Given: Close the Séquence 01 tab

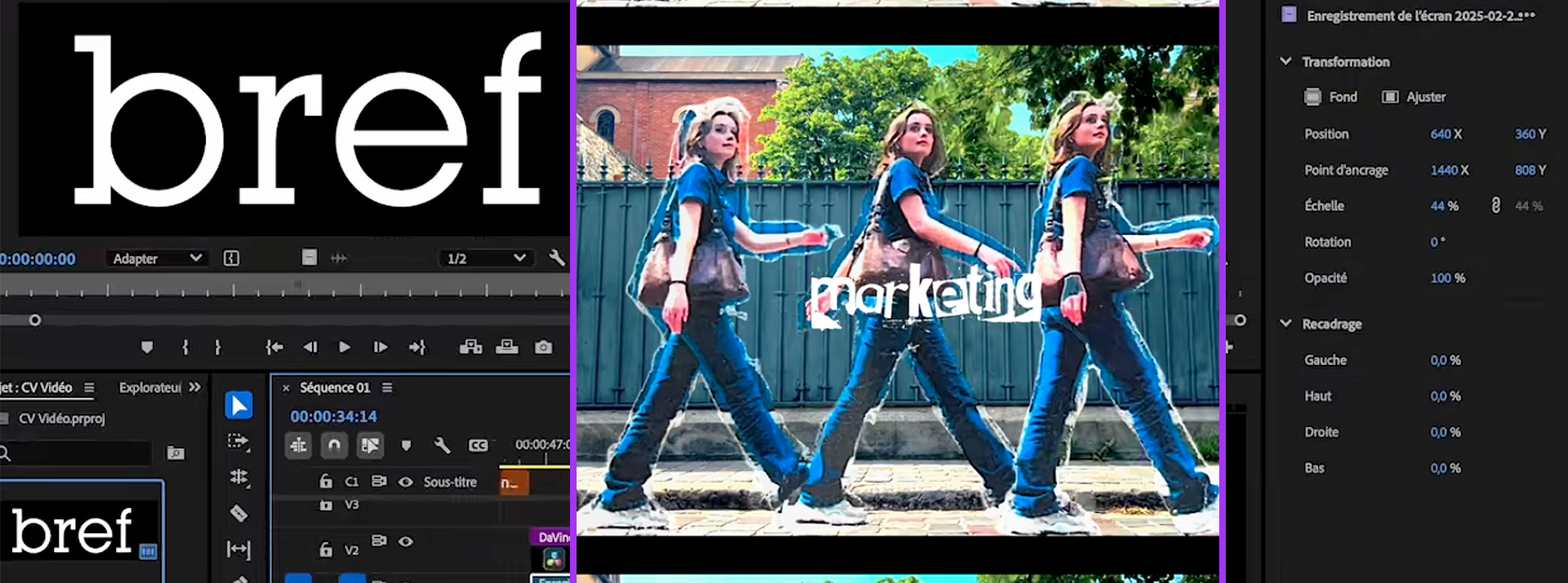Looking at the screenshot, I should 286,388.
